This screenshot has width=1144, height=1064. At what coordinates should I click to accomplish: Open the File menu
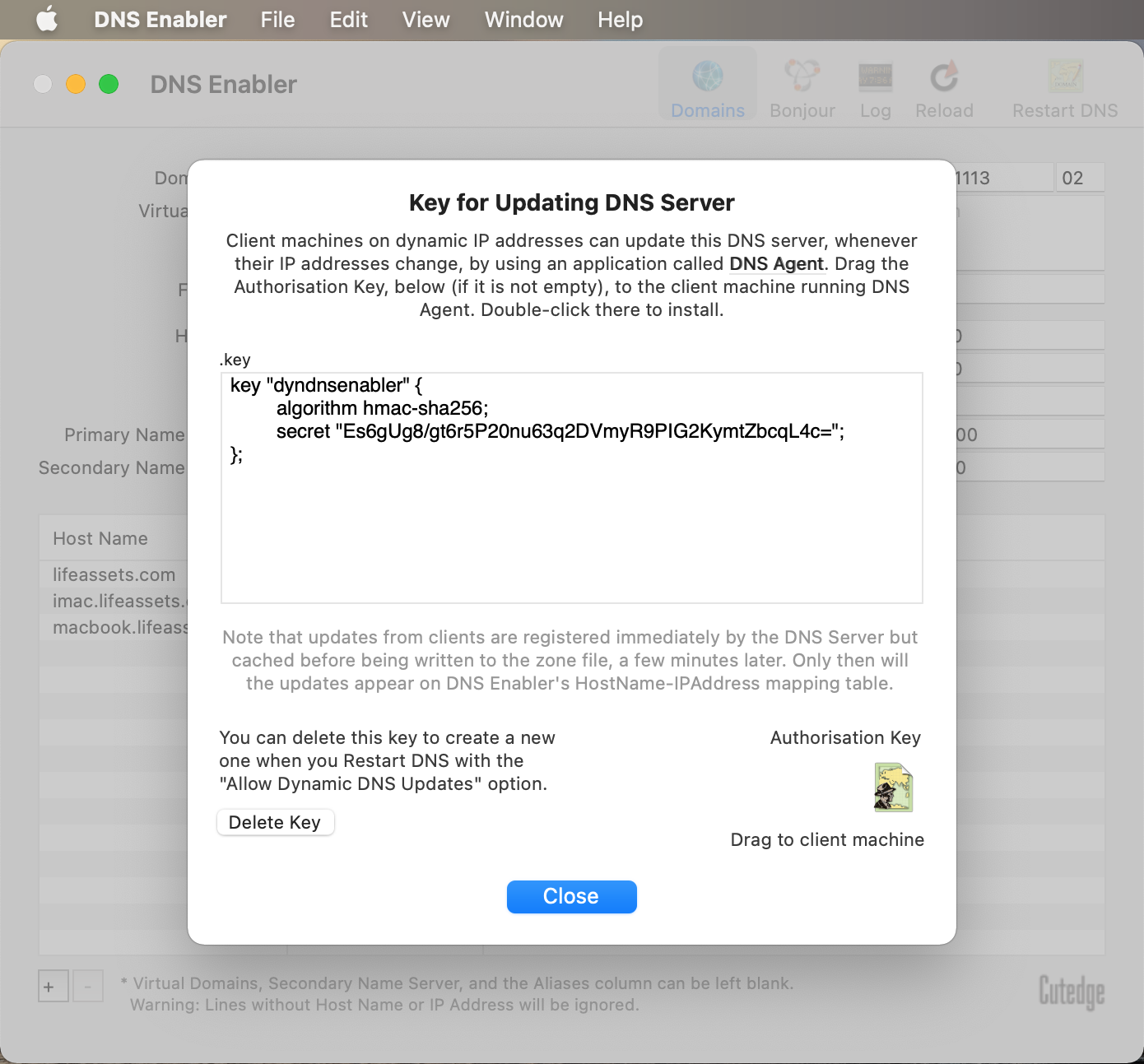(277, 20)
